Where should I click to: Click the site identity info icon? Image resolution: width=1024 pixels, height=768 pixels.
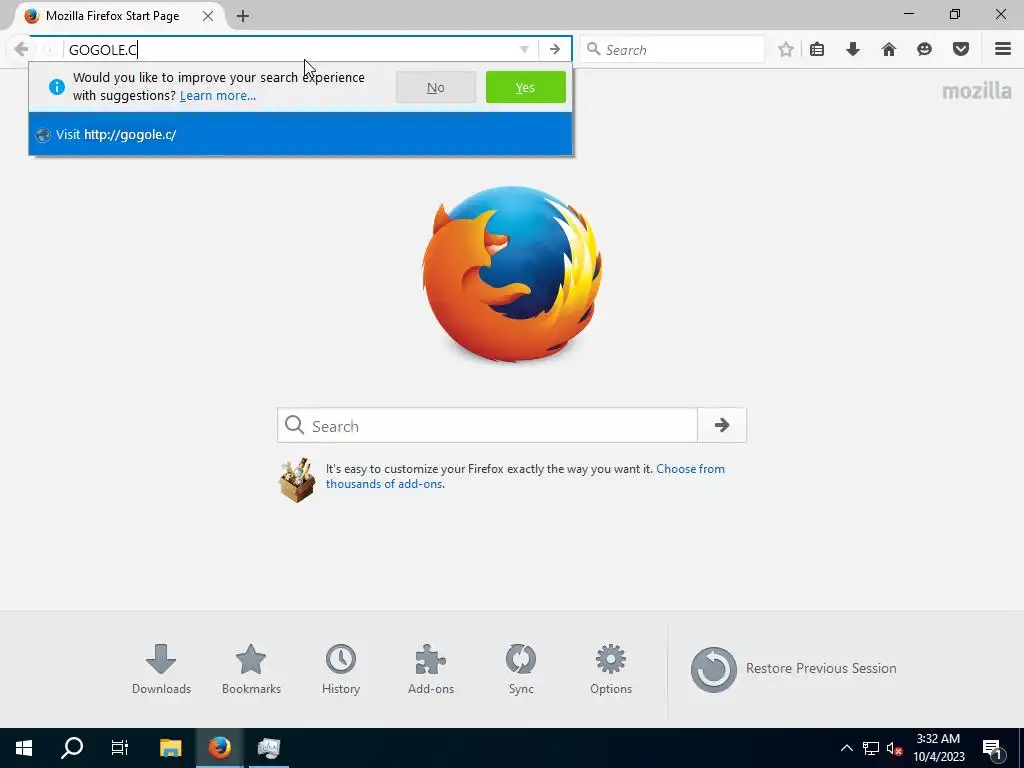tap(48, 50)
